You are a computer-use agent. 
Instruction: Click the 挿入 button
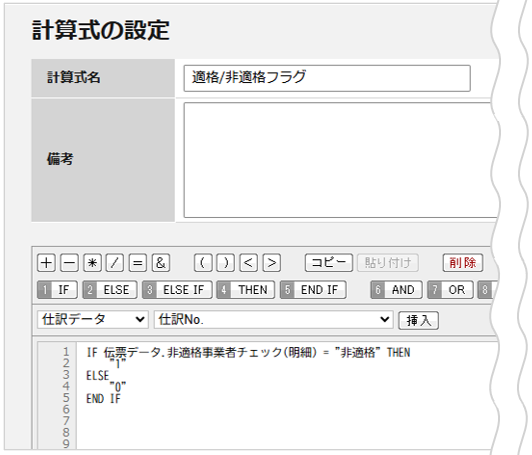(419, 321)
